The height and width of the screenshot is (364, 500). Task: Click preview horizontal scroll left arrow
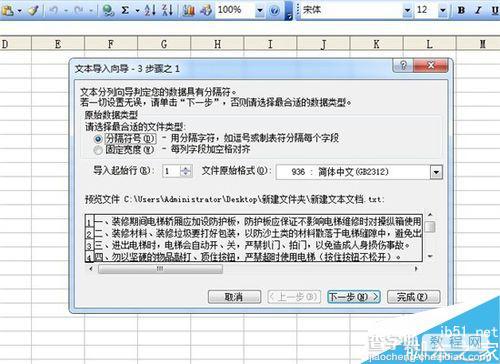pyautogui.click(x=91, y=269)
